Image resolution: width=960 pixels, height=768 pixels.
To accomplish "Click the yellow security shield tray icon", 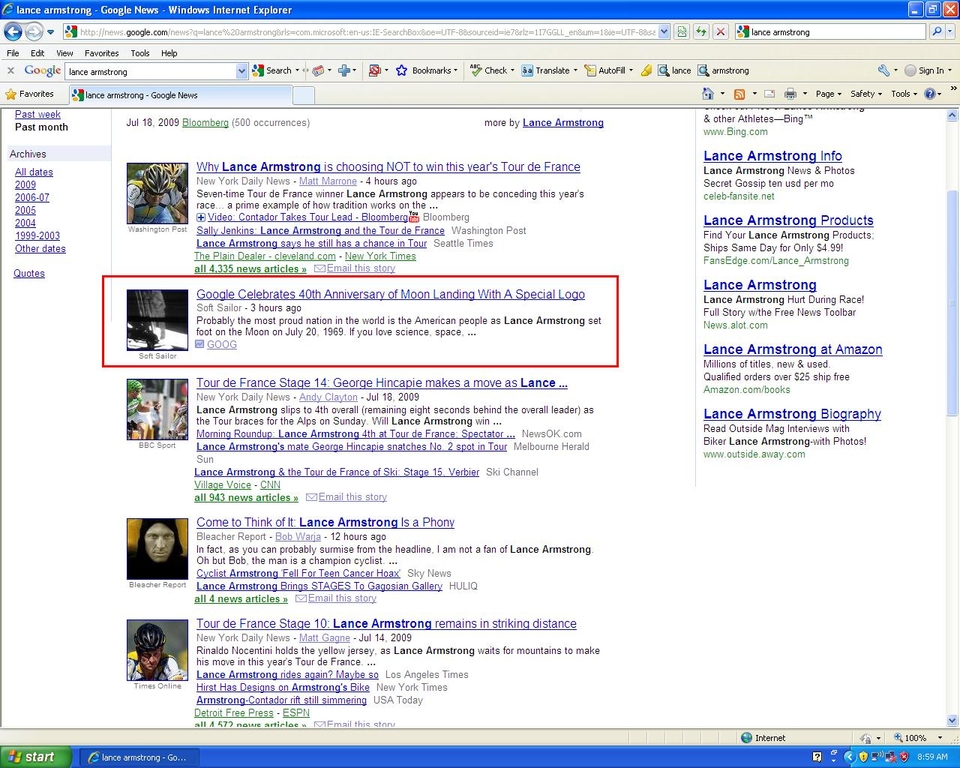I will [863, 757].
